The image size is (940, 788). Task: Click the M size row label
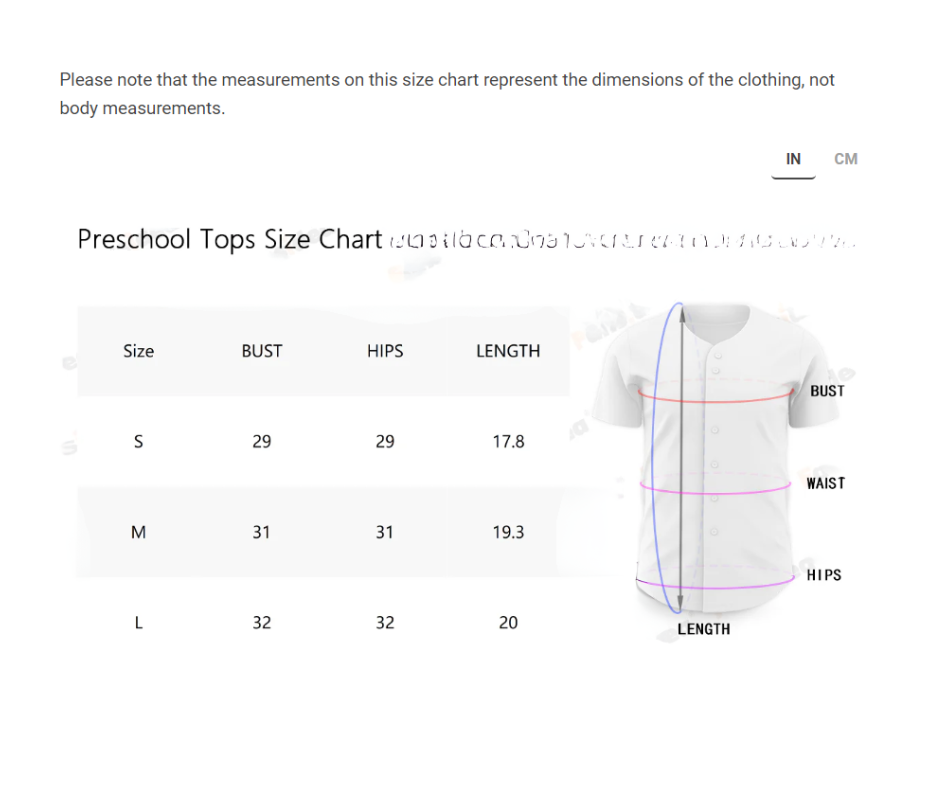click(x=138, y=532)
